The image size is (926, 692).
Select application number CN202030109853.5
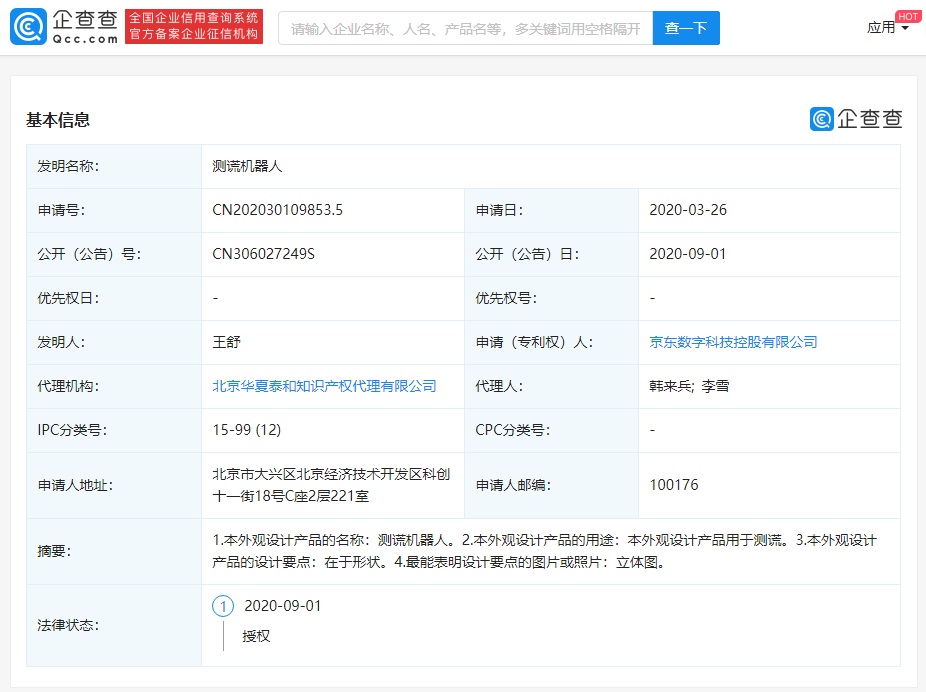click(x=278, y=210)
